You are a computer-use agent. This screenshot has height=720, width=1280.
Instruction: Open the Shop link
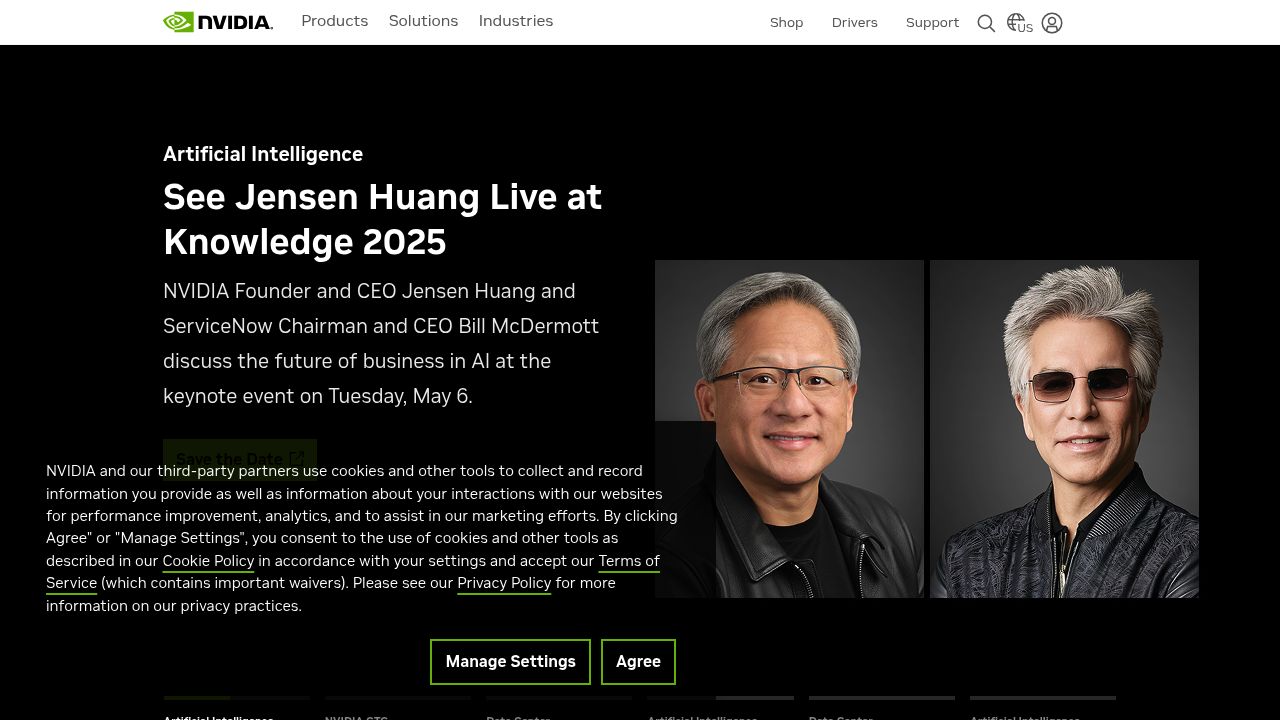pyautogui.click(x=786, y=23)
